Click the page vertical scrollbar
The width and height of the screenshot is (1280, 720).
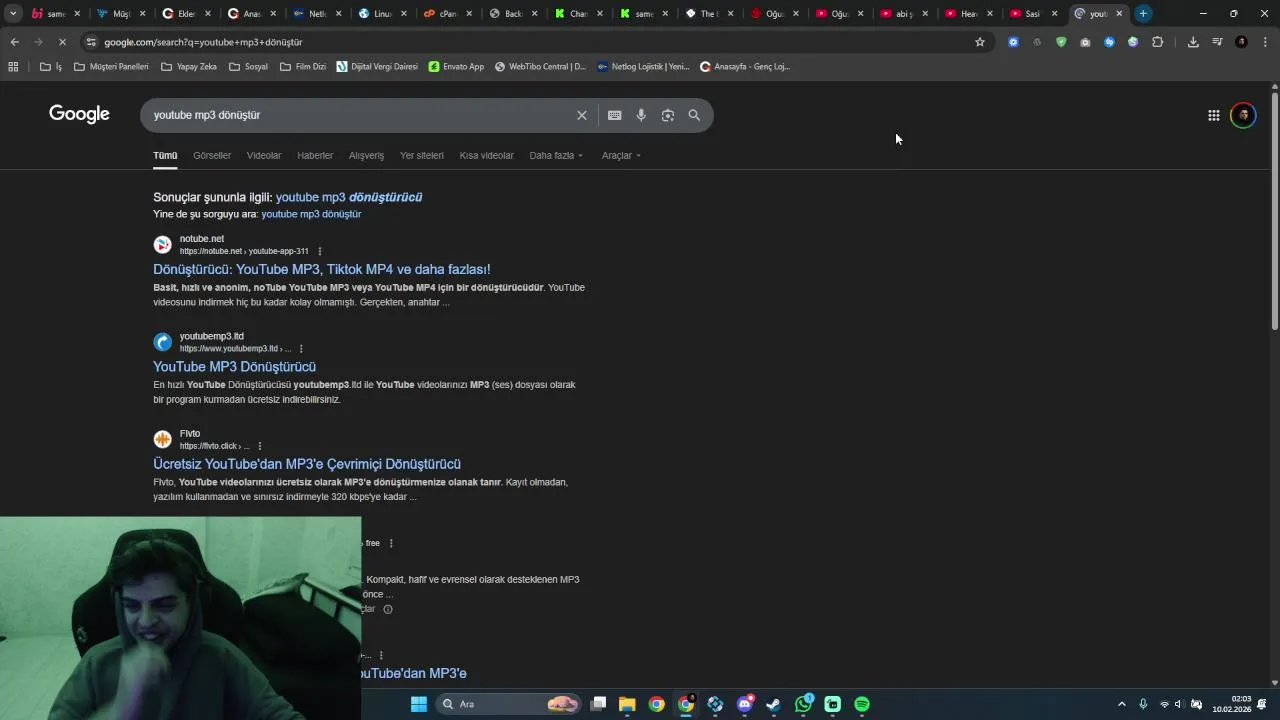[1274, 212]
